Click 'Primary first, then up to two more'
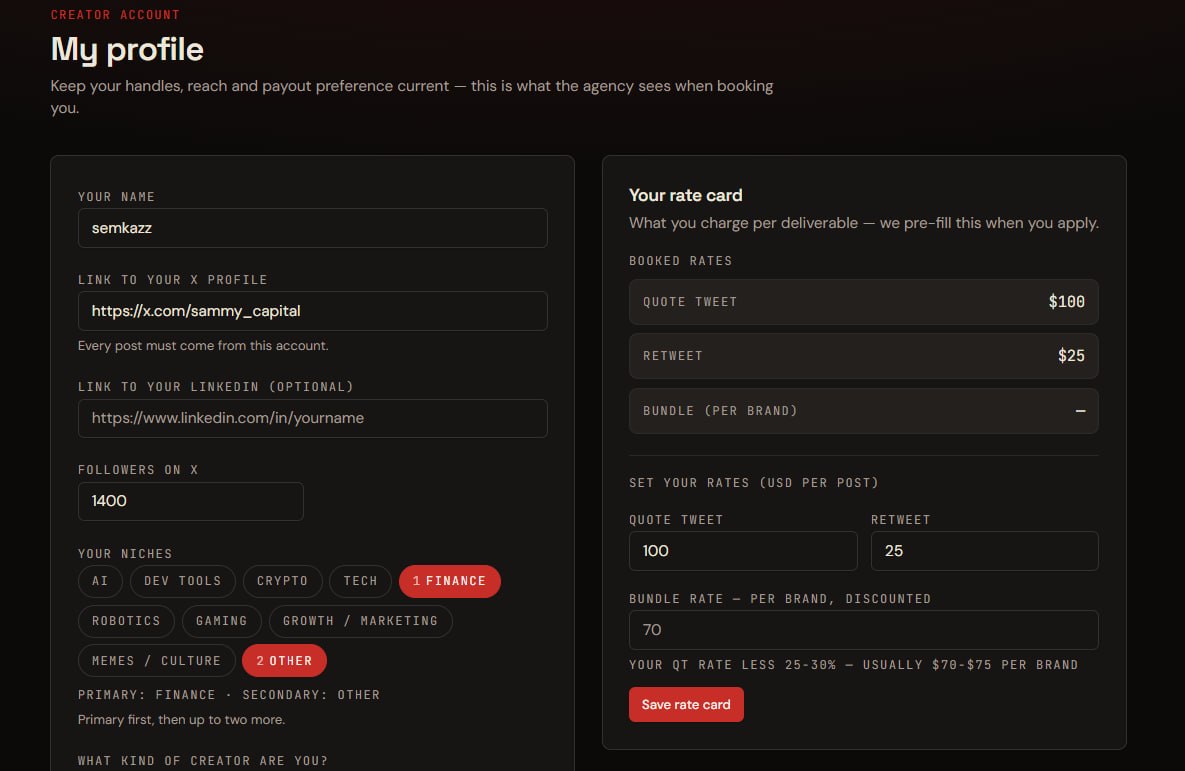1185x771 pixels. click(181, 720)
